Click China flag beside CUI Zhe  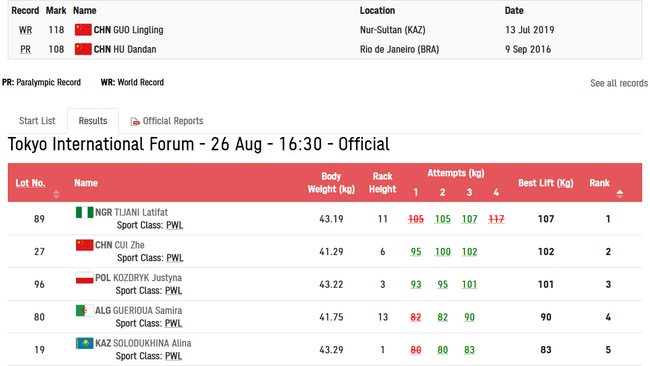pos(85,245)
